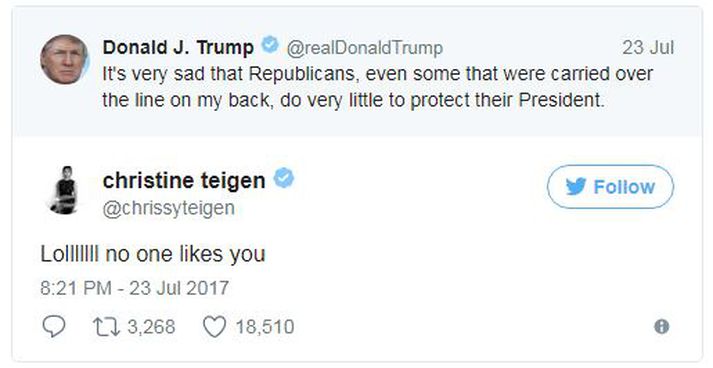Open Donald J. Trump's profile picture

point(64,59)
